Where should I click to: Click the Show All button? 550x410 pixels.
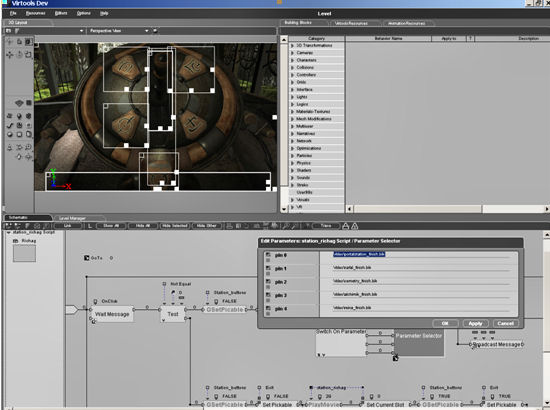pyautogui.click(x=111, y=226)
